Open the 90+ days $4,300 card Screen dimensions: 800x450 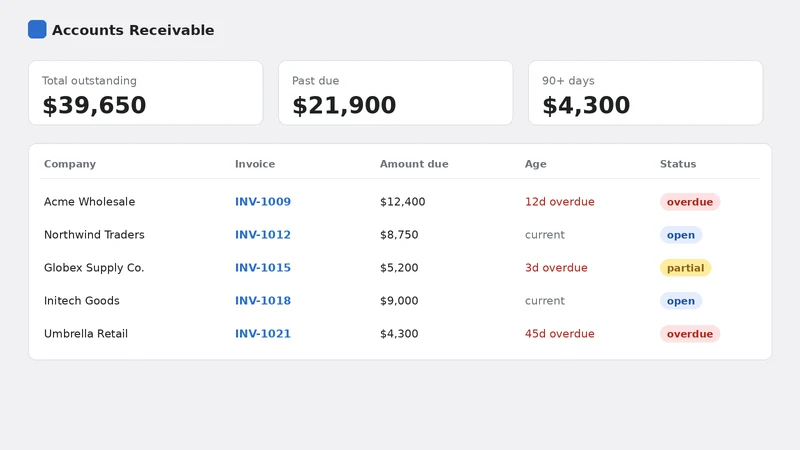coord(646,93)
